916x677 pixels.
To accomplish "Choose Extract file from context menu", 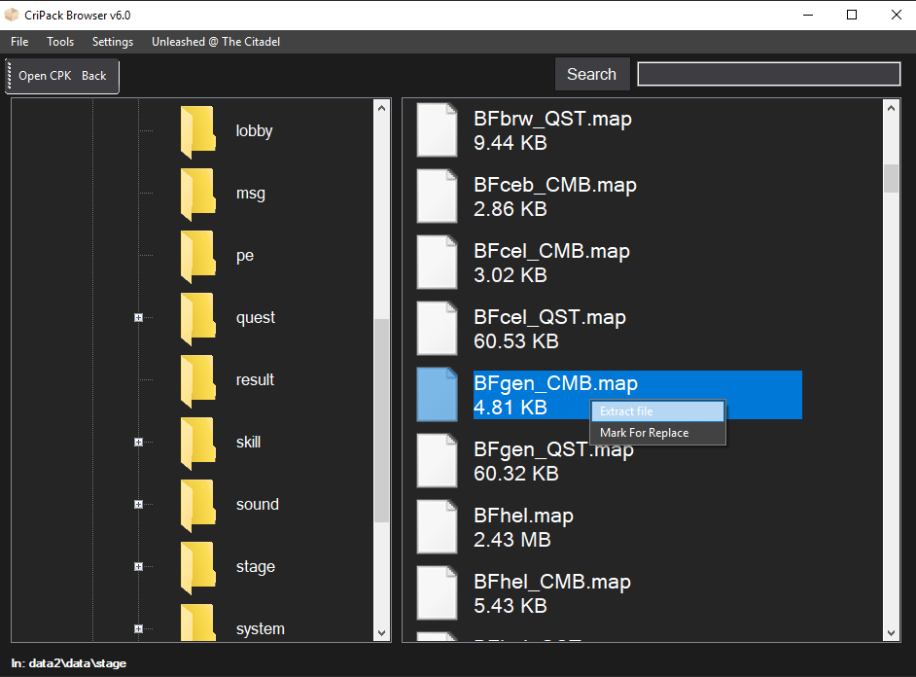I will pos(658,411).
